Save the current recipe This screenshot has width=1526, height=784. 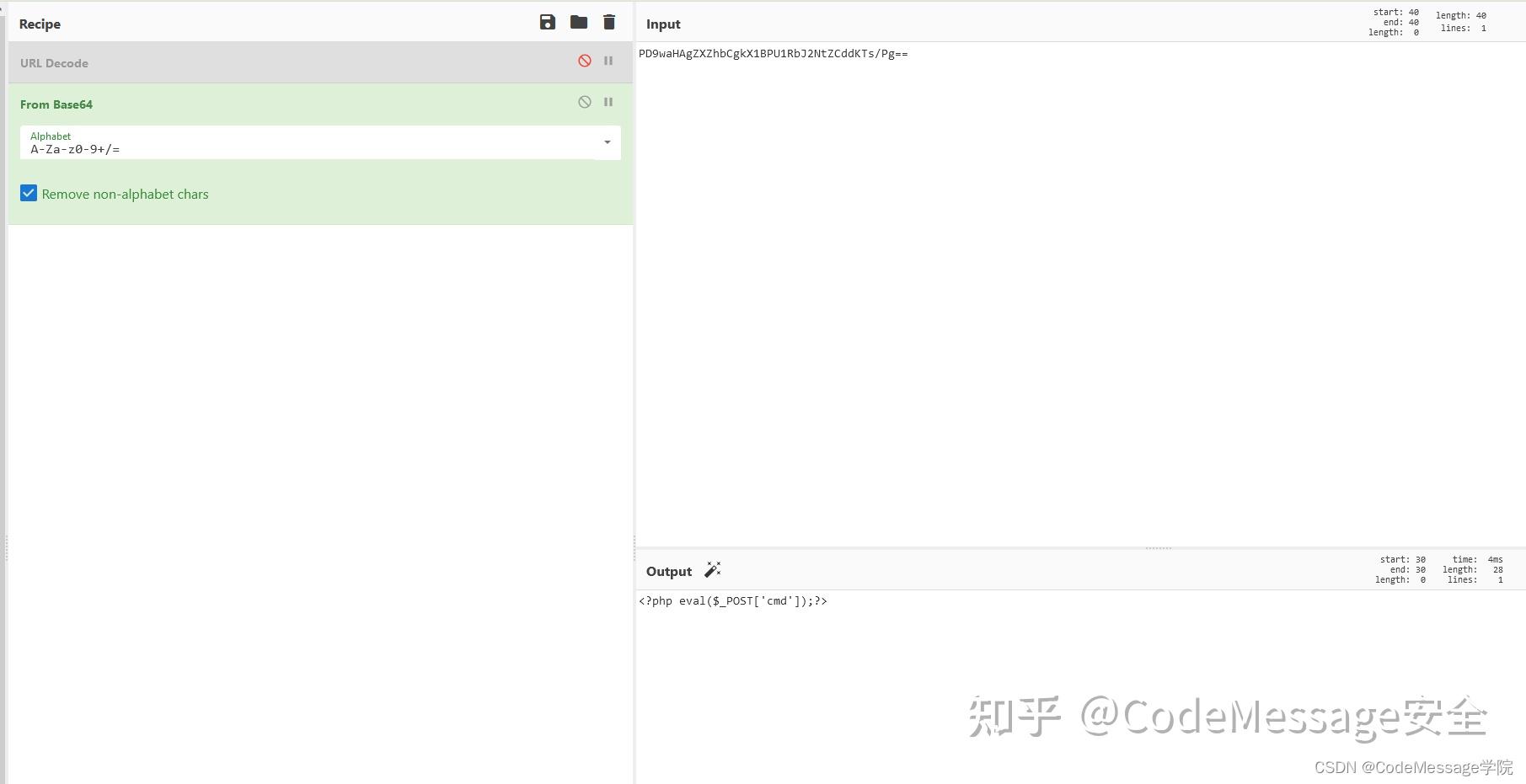coord(547,22)
